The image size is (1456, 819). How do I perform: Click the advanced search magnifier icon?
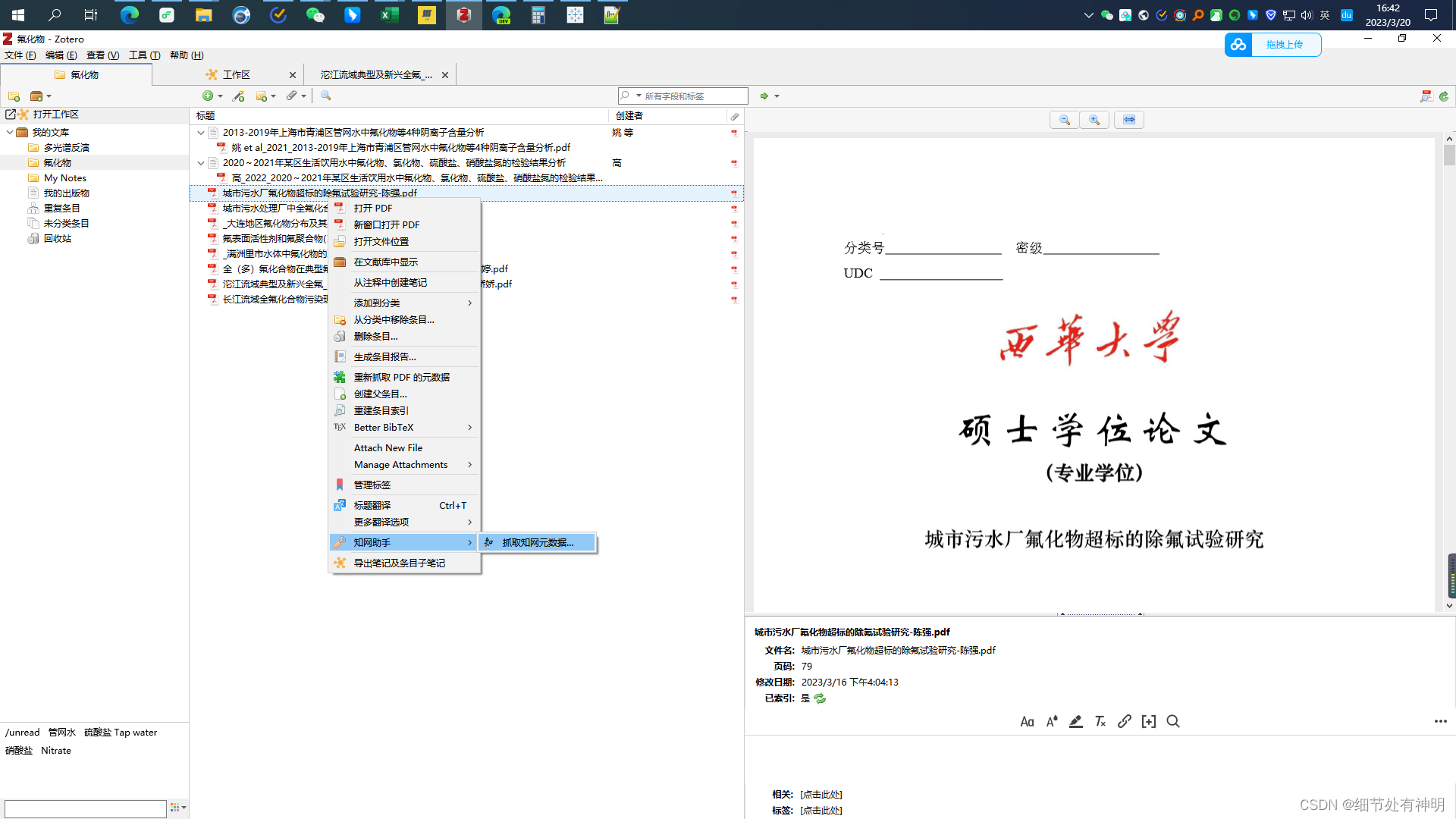coord(325,96)
